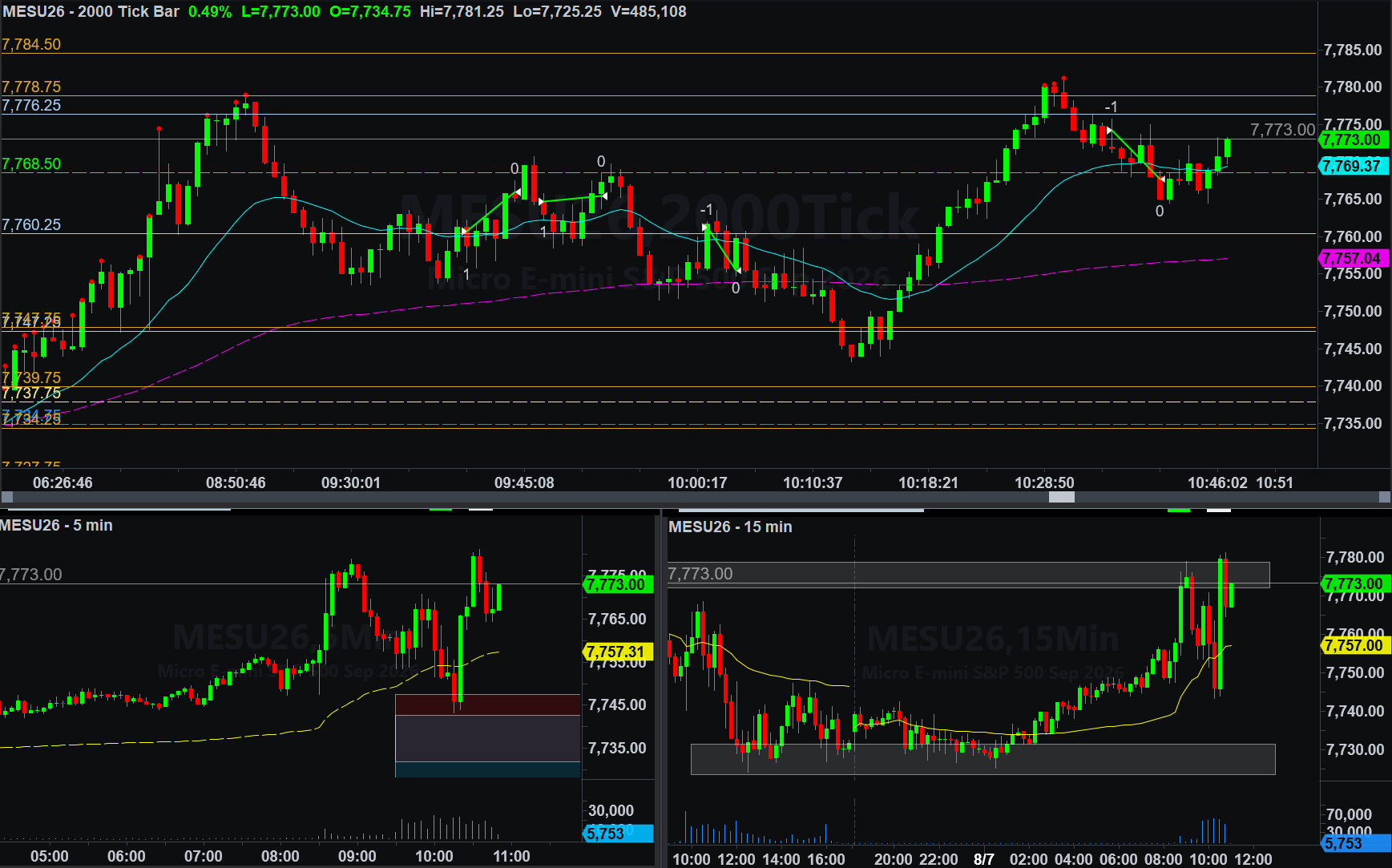Click the 7,785.00 price axis label on tick chart
The height and width of the screenshot is (868, 1392).
[x=1353, y=50]
